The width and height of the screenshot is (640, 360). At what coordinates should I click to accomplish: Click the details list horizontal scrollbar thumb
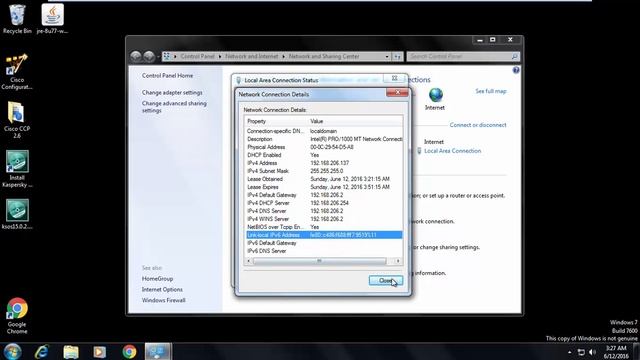320,261
